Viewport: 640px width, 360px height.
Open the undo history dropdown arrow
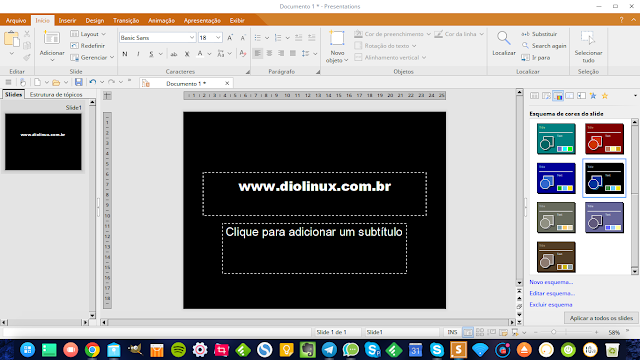[x=102, y=82]
